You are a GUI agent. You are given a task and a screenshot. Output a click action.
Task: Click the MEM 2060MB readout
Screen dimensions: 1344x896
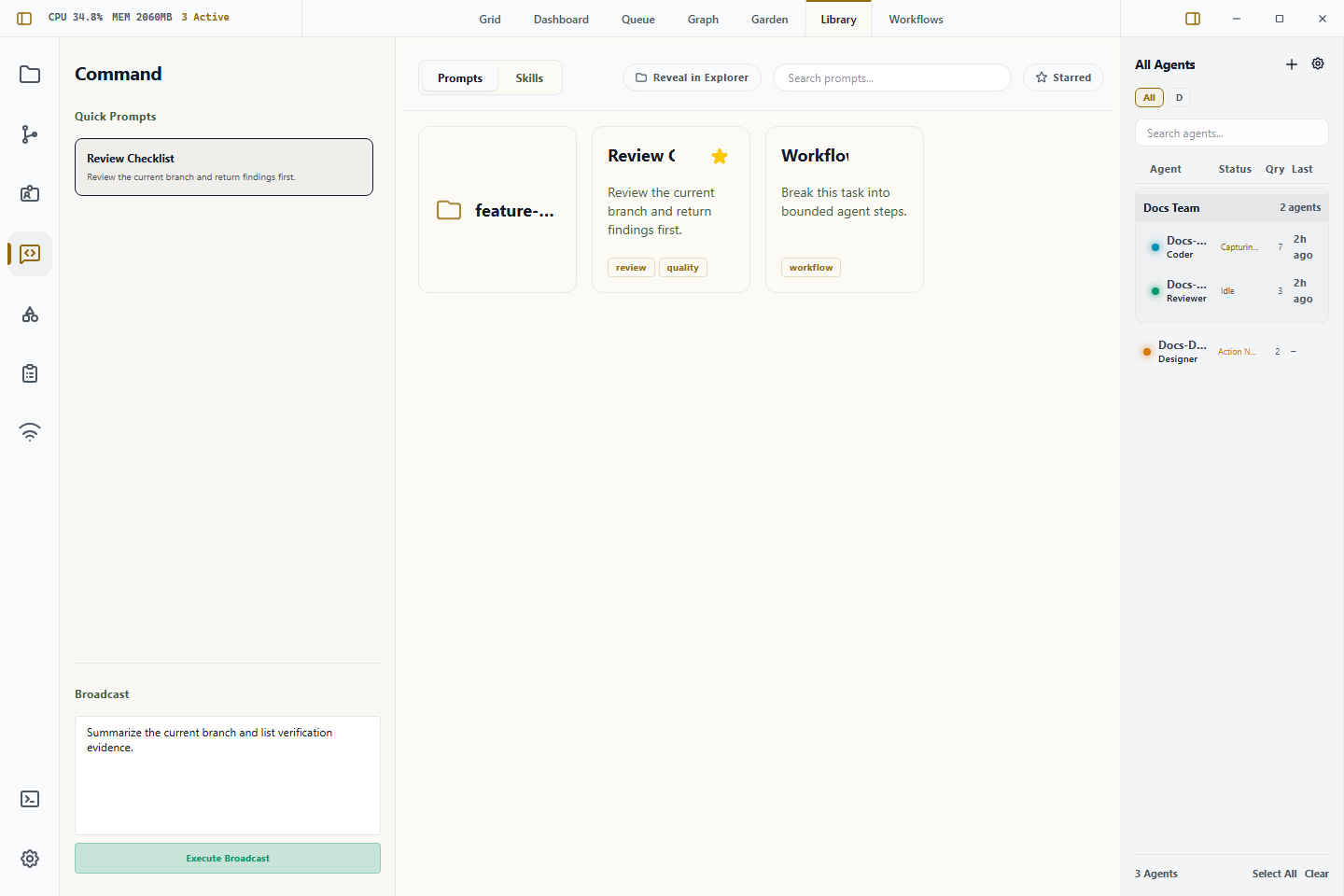click(142, 17)
